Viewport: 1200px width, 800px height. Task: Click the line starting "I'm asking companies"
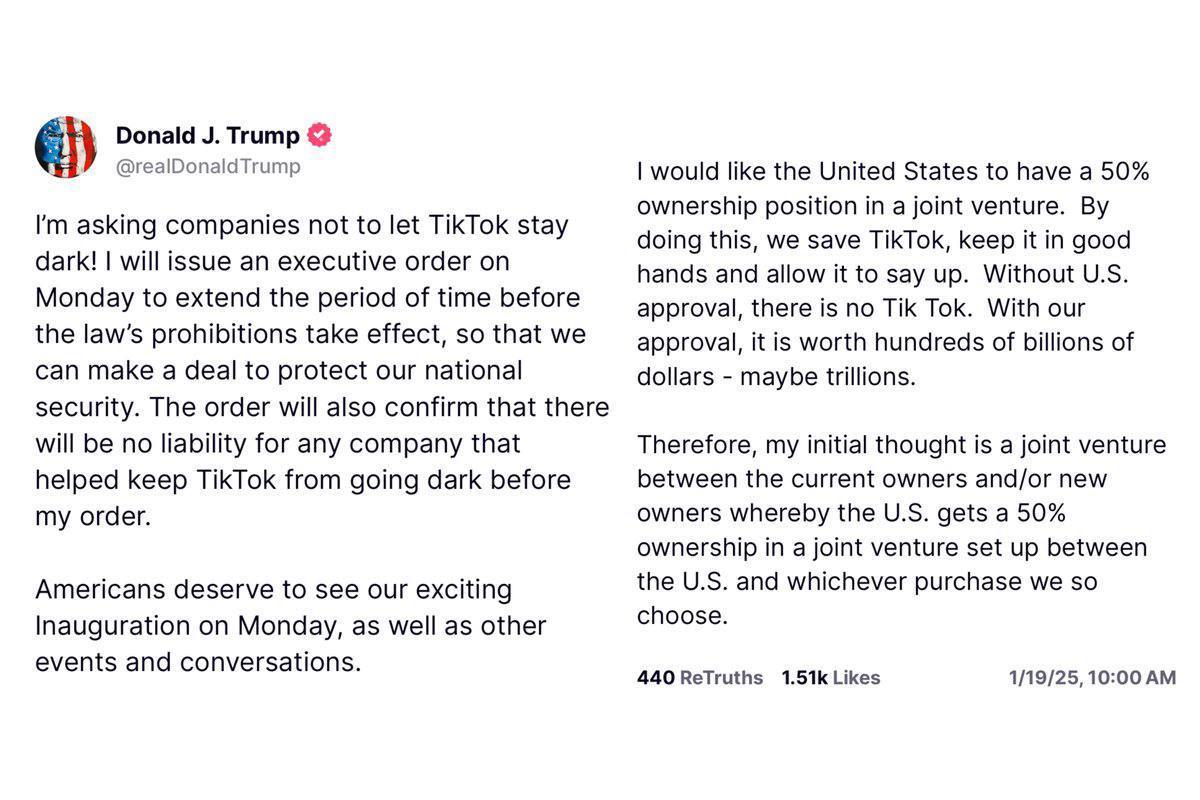[302, 225]
